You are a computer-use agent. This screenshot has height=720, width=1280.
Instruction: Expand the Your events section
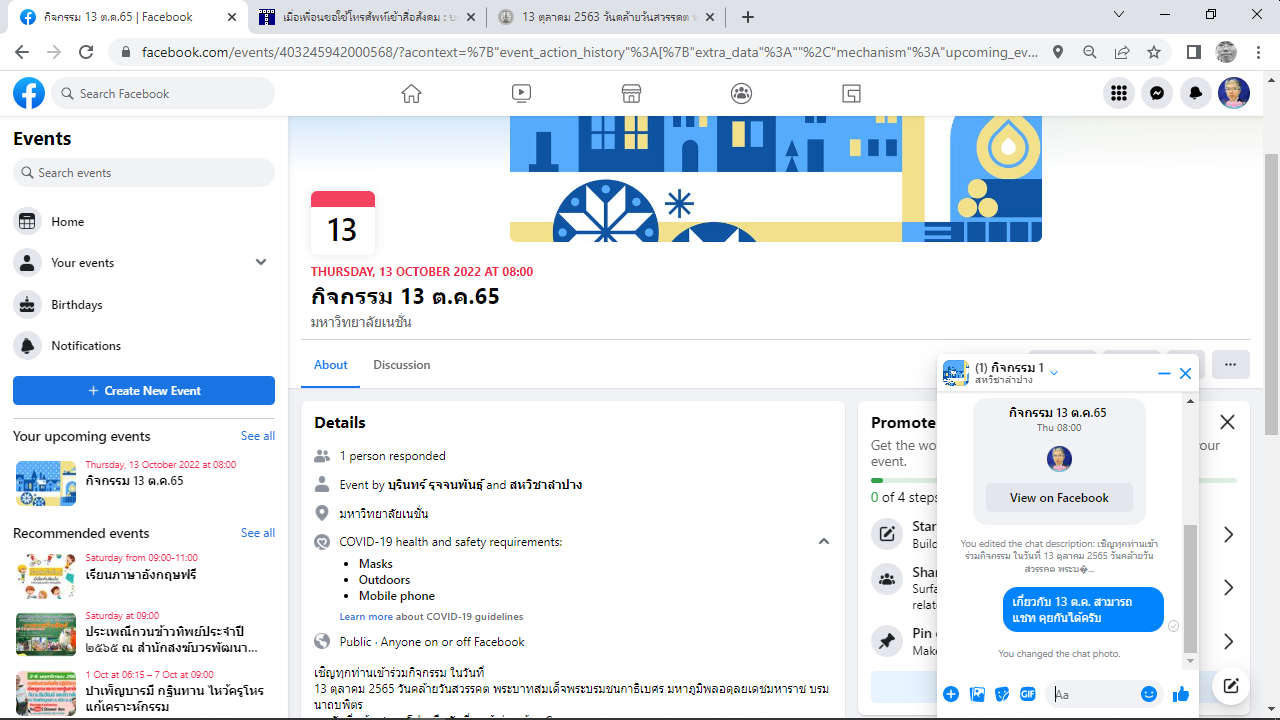pos(261,263)
